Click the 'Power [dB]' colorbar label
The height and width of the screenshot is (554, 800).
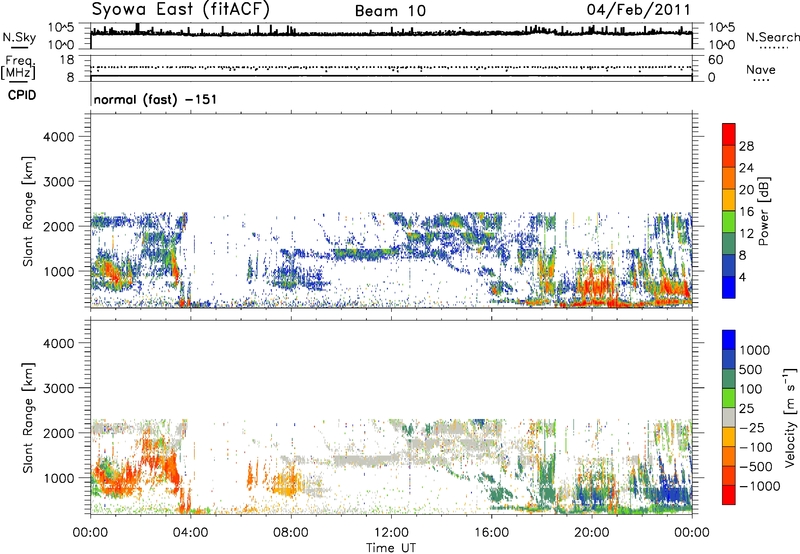(x=764, y=211)
